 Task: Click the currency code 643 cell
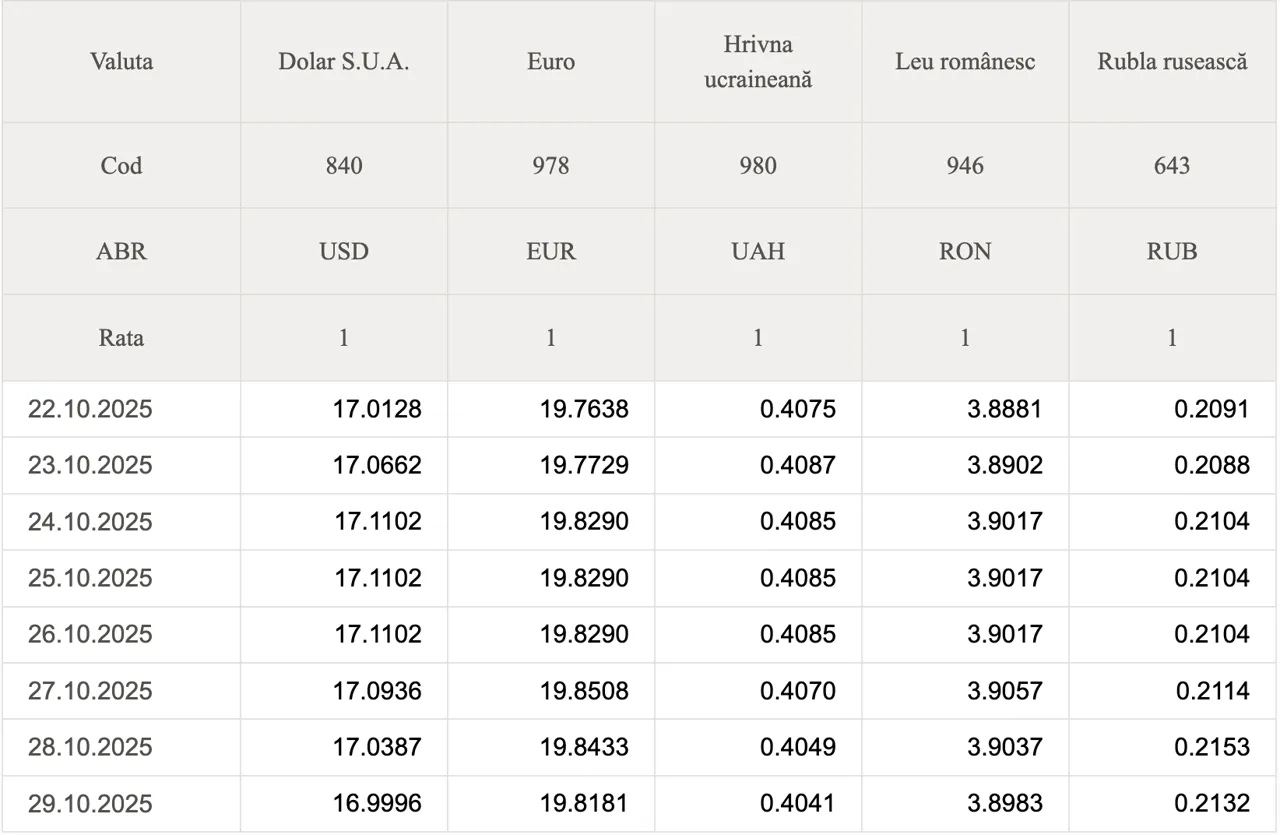pyautogui.click(x=1172, y=165)
